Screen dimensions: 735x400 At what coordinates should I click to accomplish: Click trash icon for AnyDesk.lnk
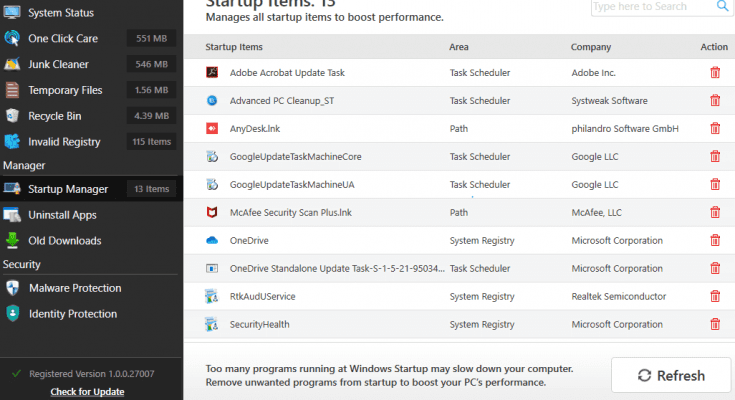(714, 129)
